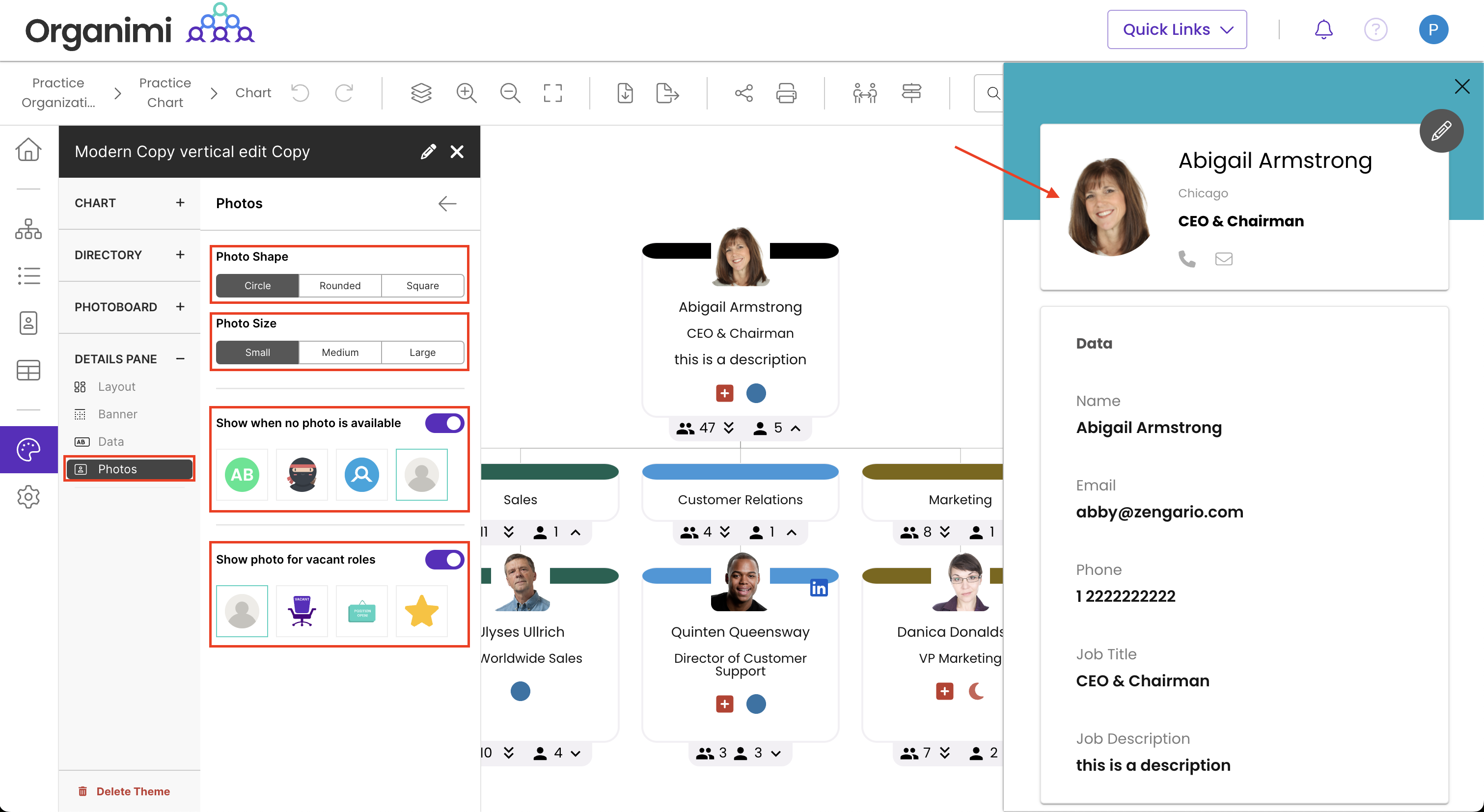Click the export icon in toolbar
1484x812 pixels.
point(667,93)
